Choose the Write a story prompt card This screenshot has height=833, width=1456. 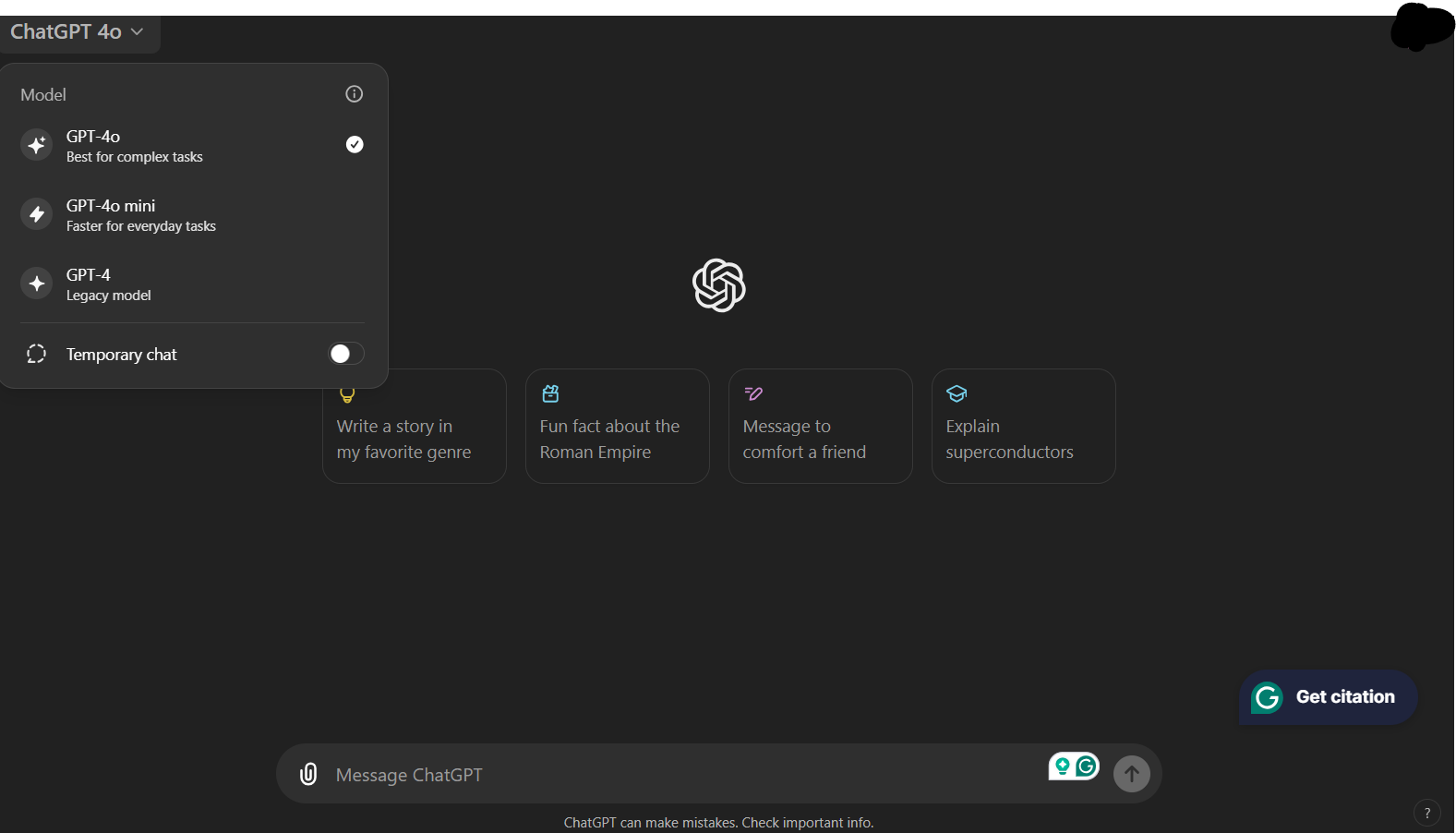(415, 427)
